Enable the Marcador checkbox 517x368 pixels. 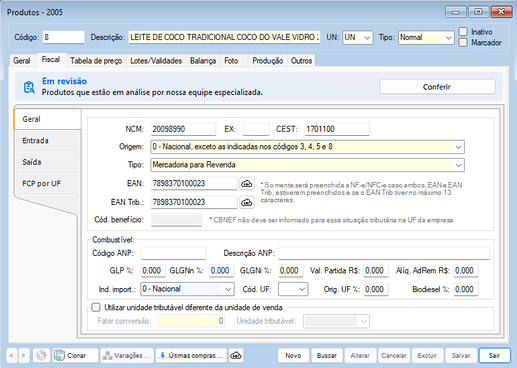click(x=463, y=43)
